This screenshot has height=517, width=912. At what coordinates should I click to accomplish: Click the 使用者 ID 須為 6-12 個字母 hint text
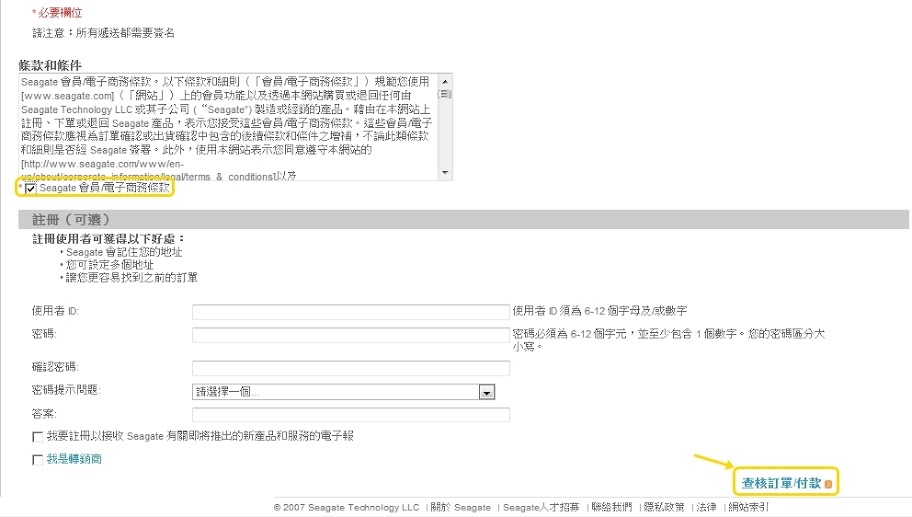click(600, 311)
